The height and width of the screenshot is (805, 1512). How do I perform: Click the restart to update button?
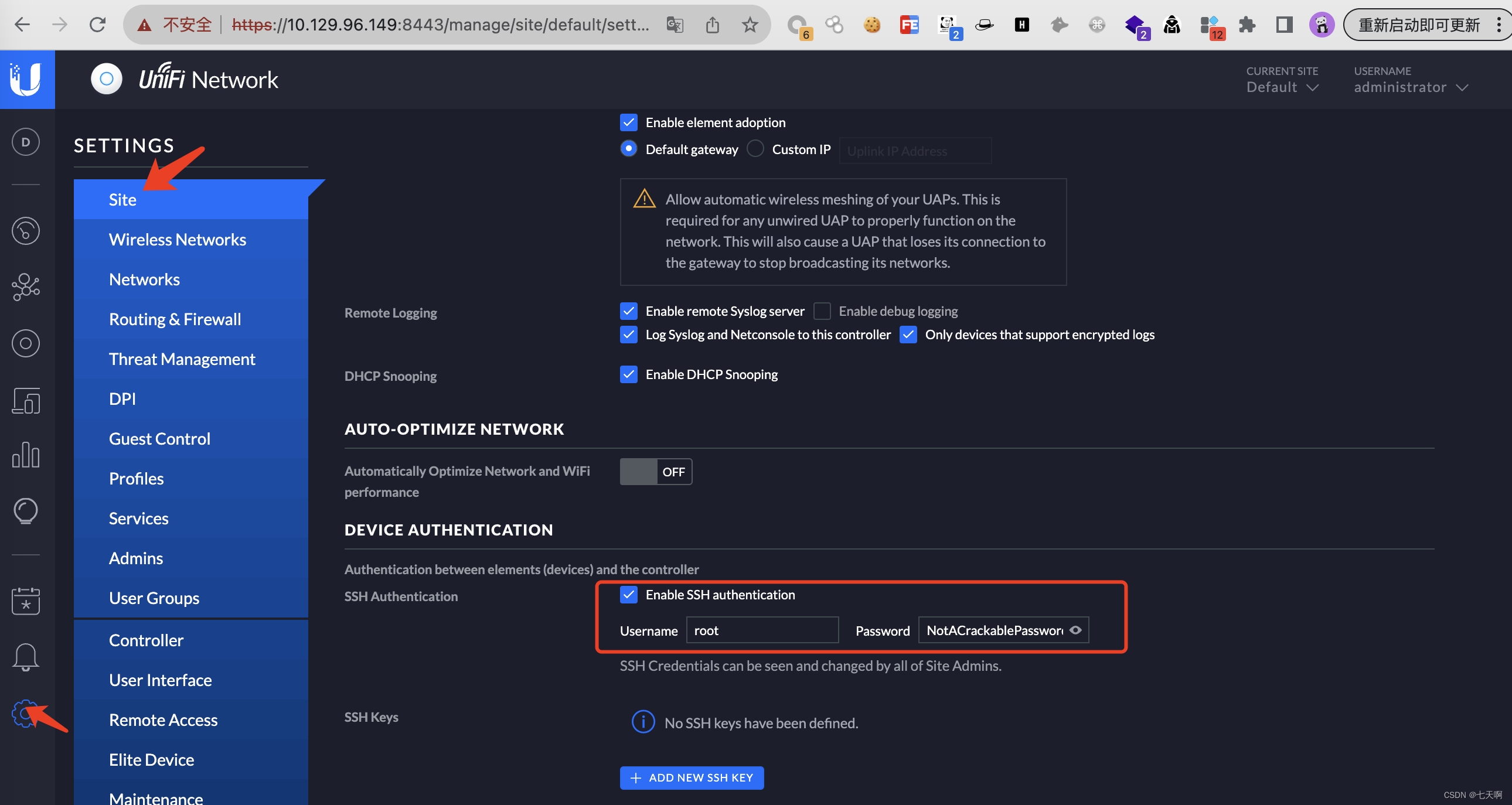click(x=1418, y=25)
